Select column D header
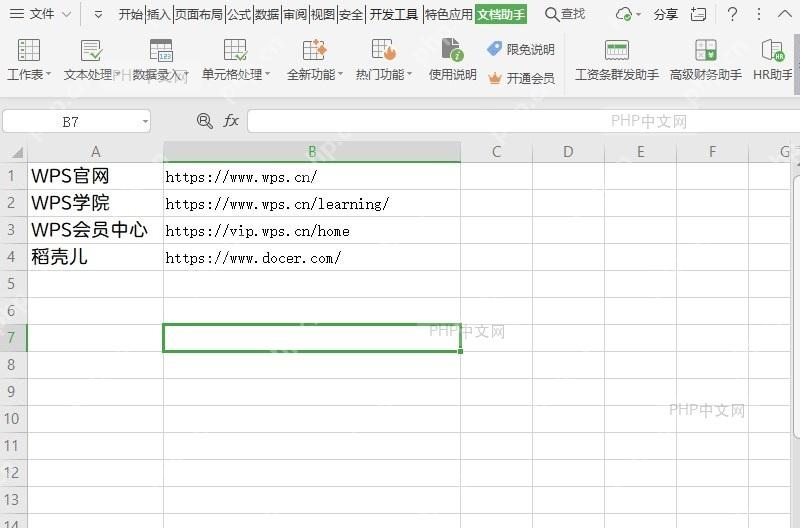The image size is (800, 528). pos(568,152)
